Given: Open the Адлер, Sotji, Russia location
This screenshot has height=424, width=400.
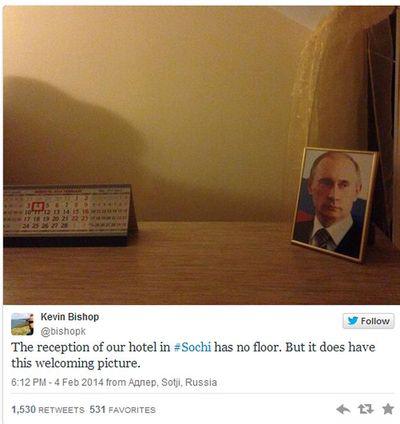Looking at the screenshot, I should [x=173, y=382].
